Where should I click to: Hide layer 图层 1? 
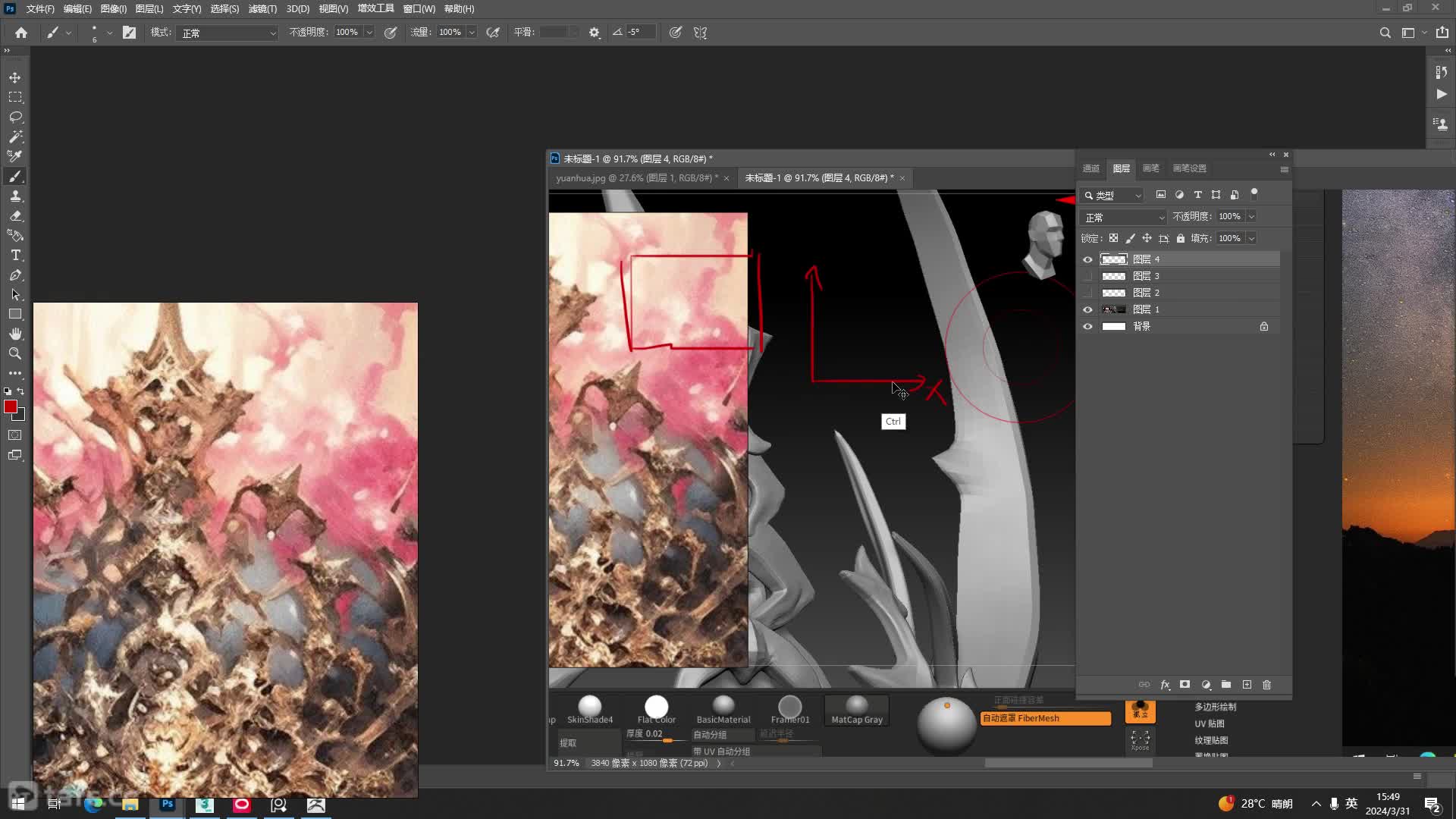(1087, 309)
